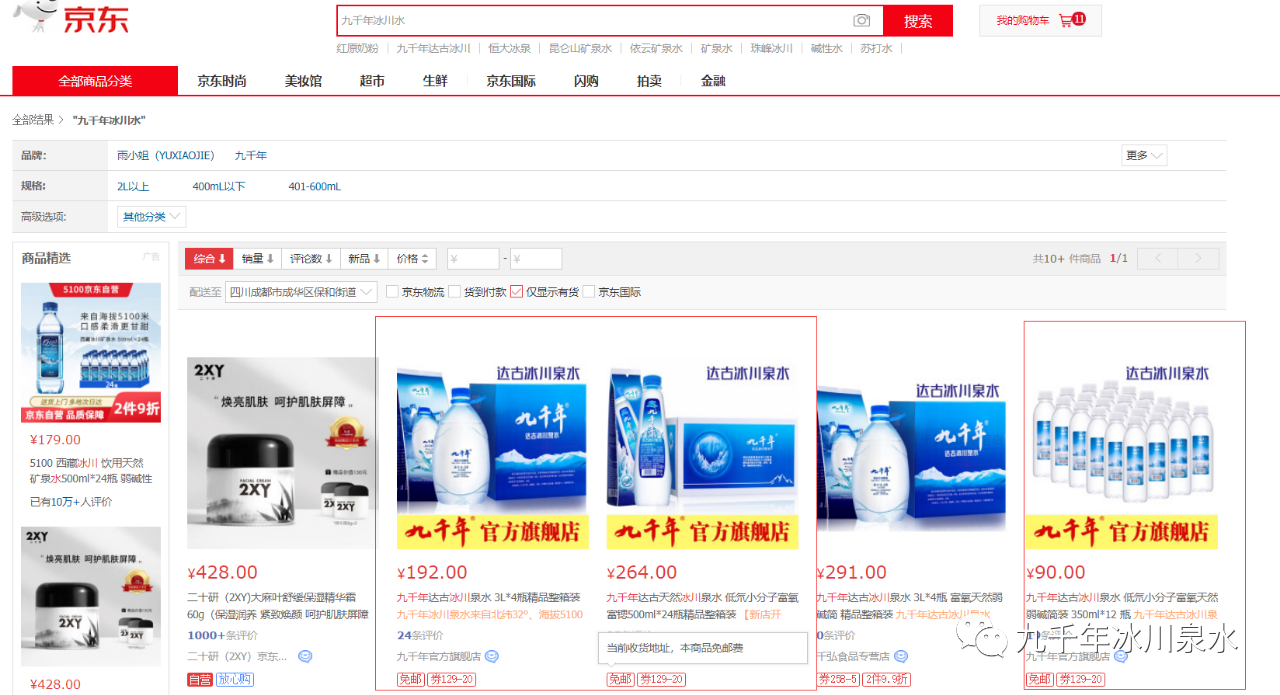1280x695 pixels.
Task: Go to 超市 nav tab
Action: (372, 81)
